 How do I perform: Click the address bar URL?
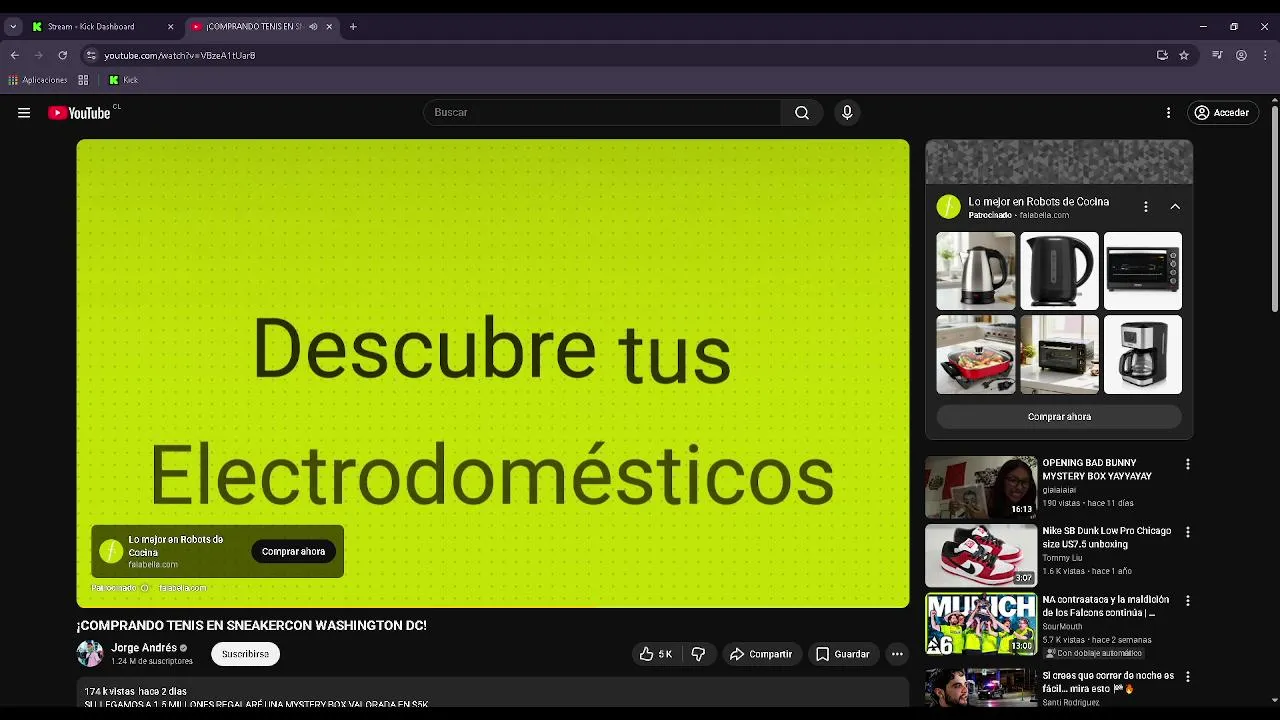coord(180,56)
